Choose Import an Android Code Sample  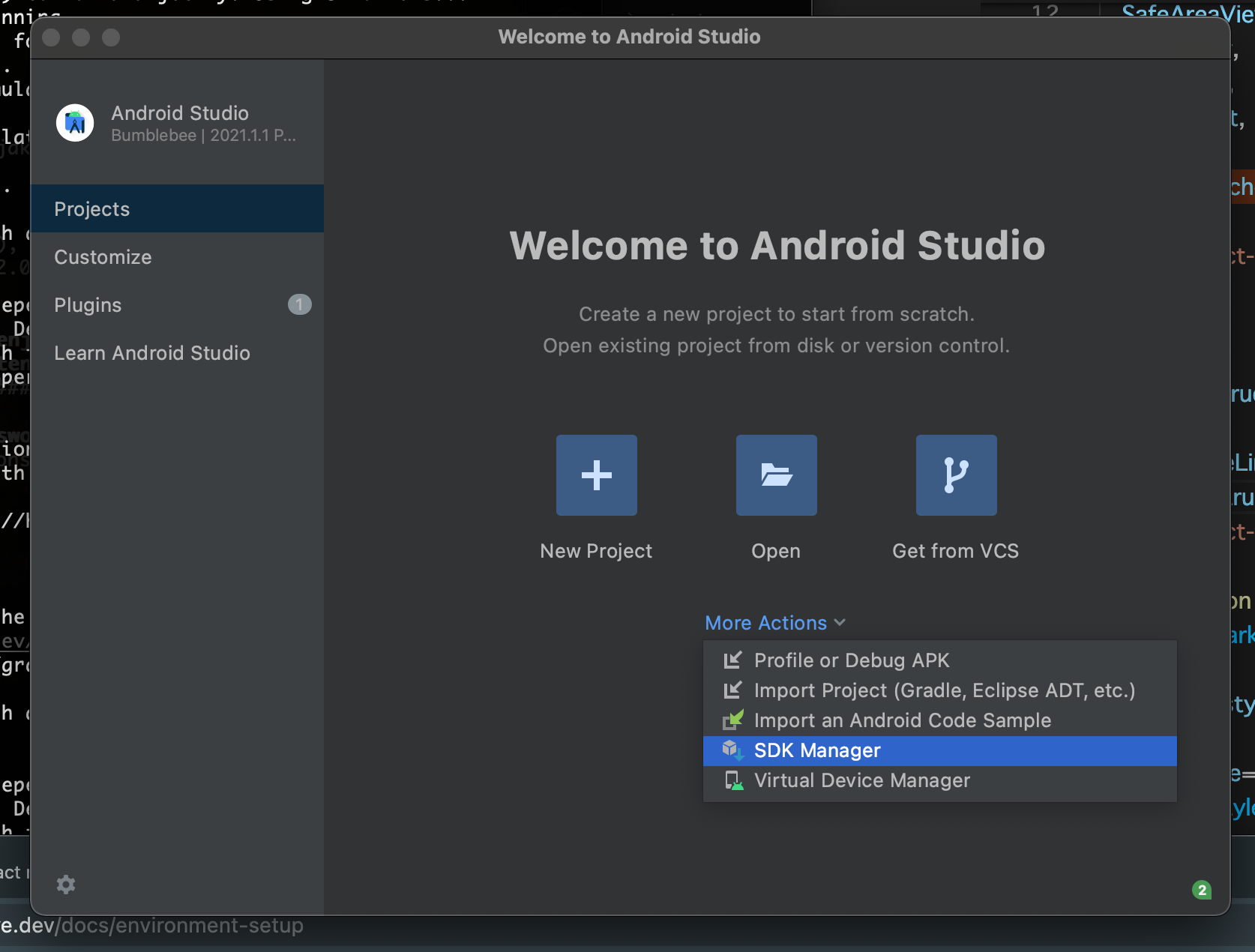click(x=940, y=720)
